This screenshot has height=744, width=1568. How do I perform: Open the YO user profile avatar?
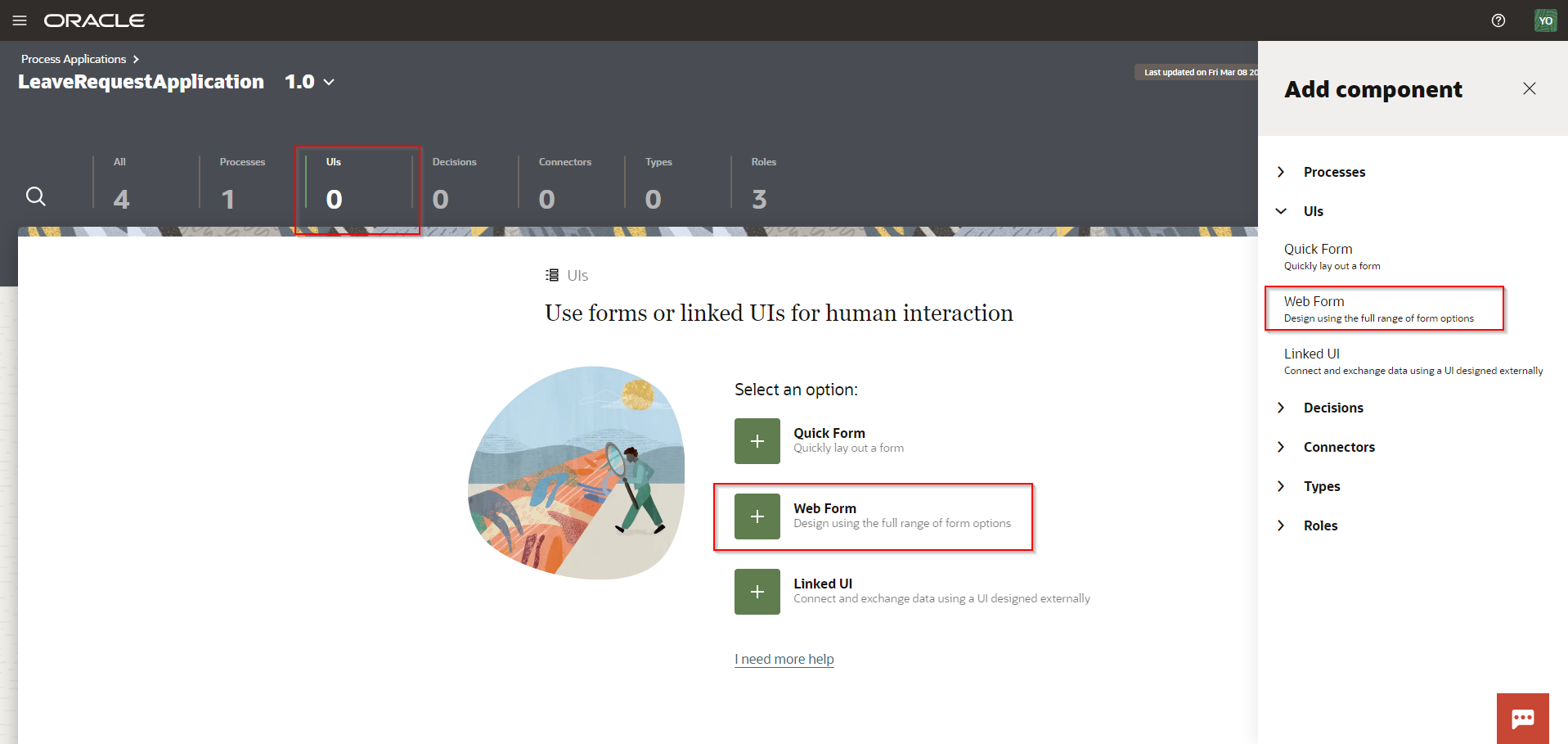point(1545,20)
